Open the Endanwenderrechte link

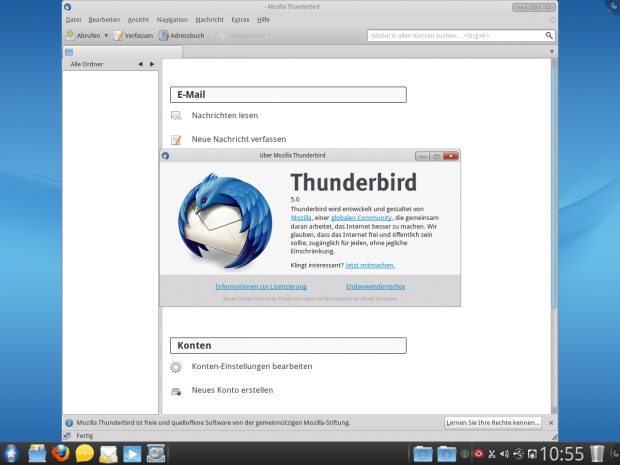376,287
